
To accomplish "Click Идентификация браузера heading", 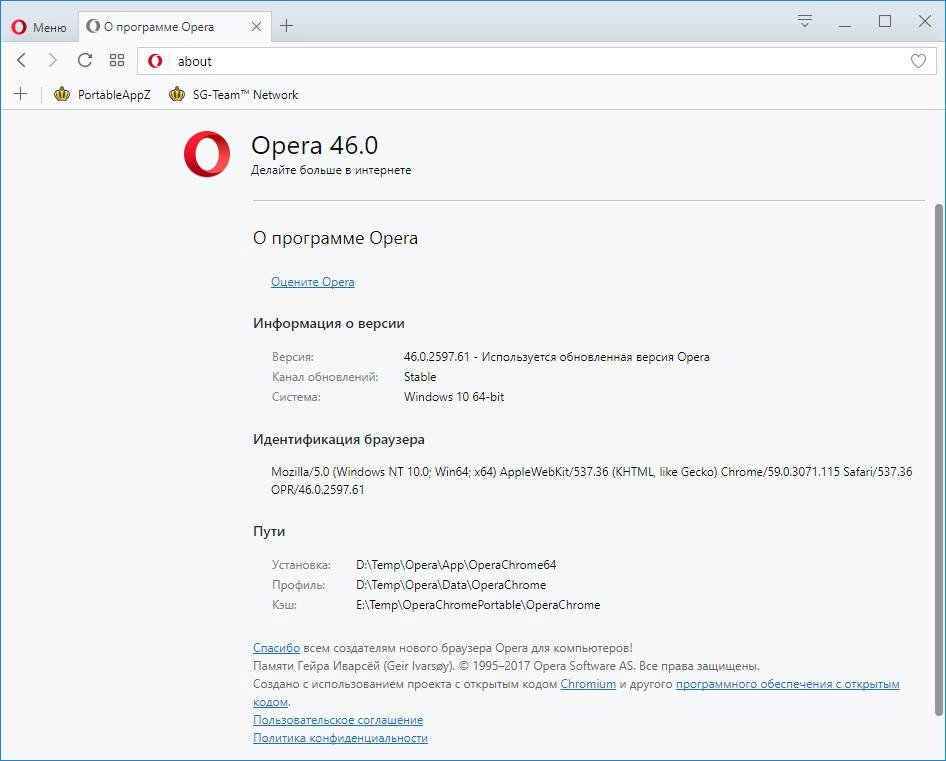I will (338, 439).
